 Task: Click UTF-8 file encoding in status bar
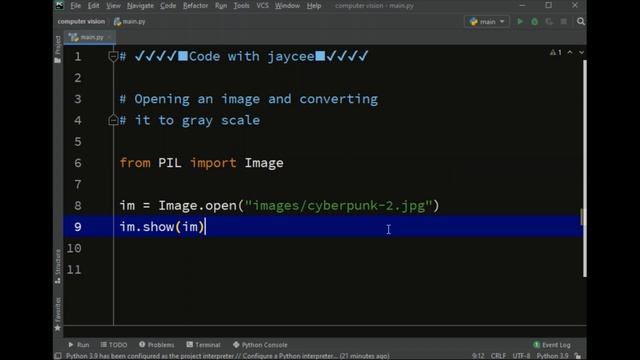tap(521, 356)
